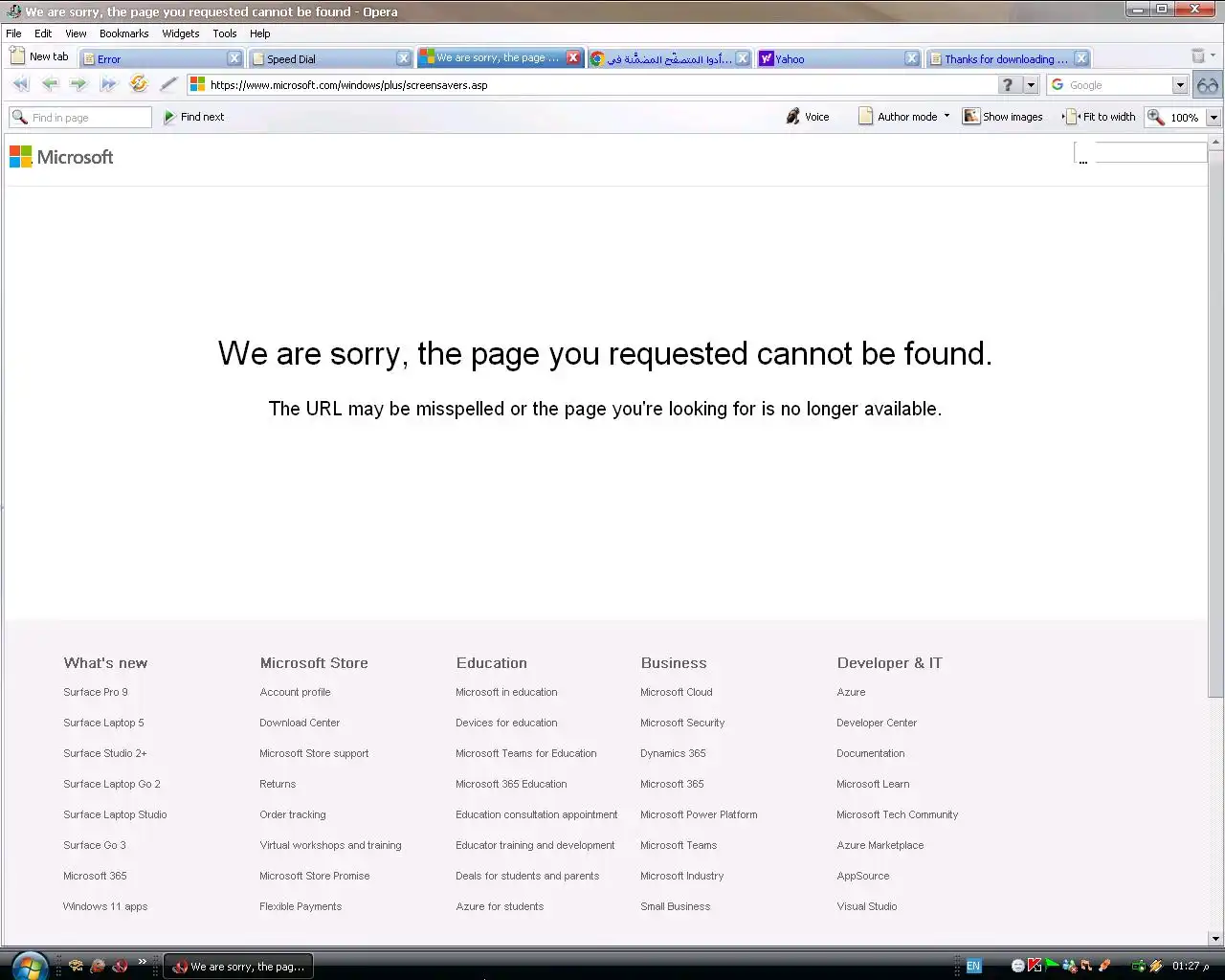The image size is (1225, 980).
Task: Open the Edit menu
Action: click(x=43, y=33)
